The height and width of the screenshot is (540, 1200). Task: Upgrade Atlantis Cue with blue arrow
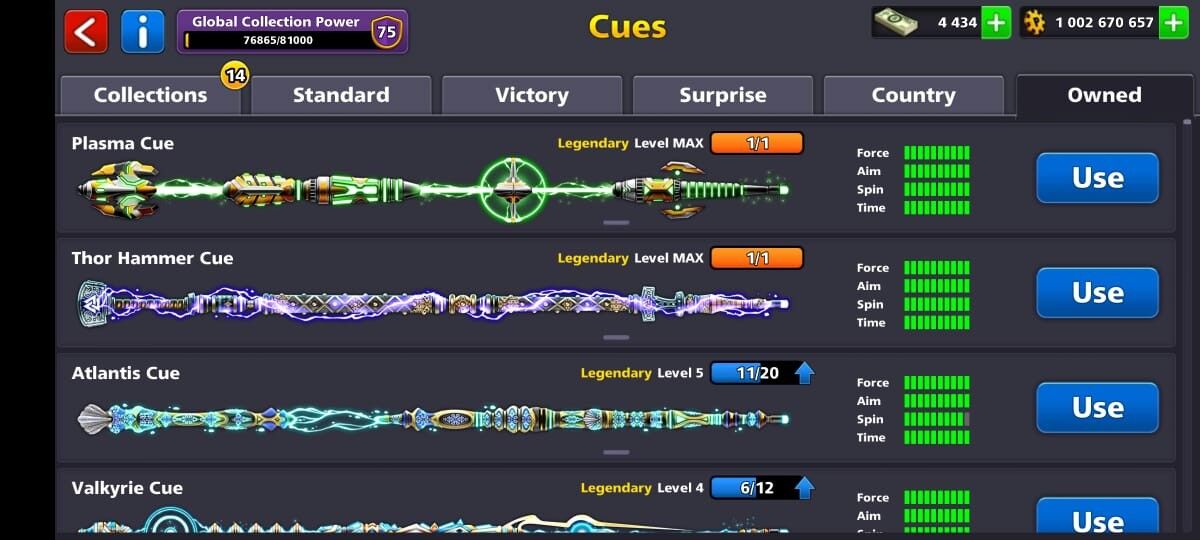pos(804,373)
